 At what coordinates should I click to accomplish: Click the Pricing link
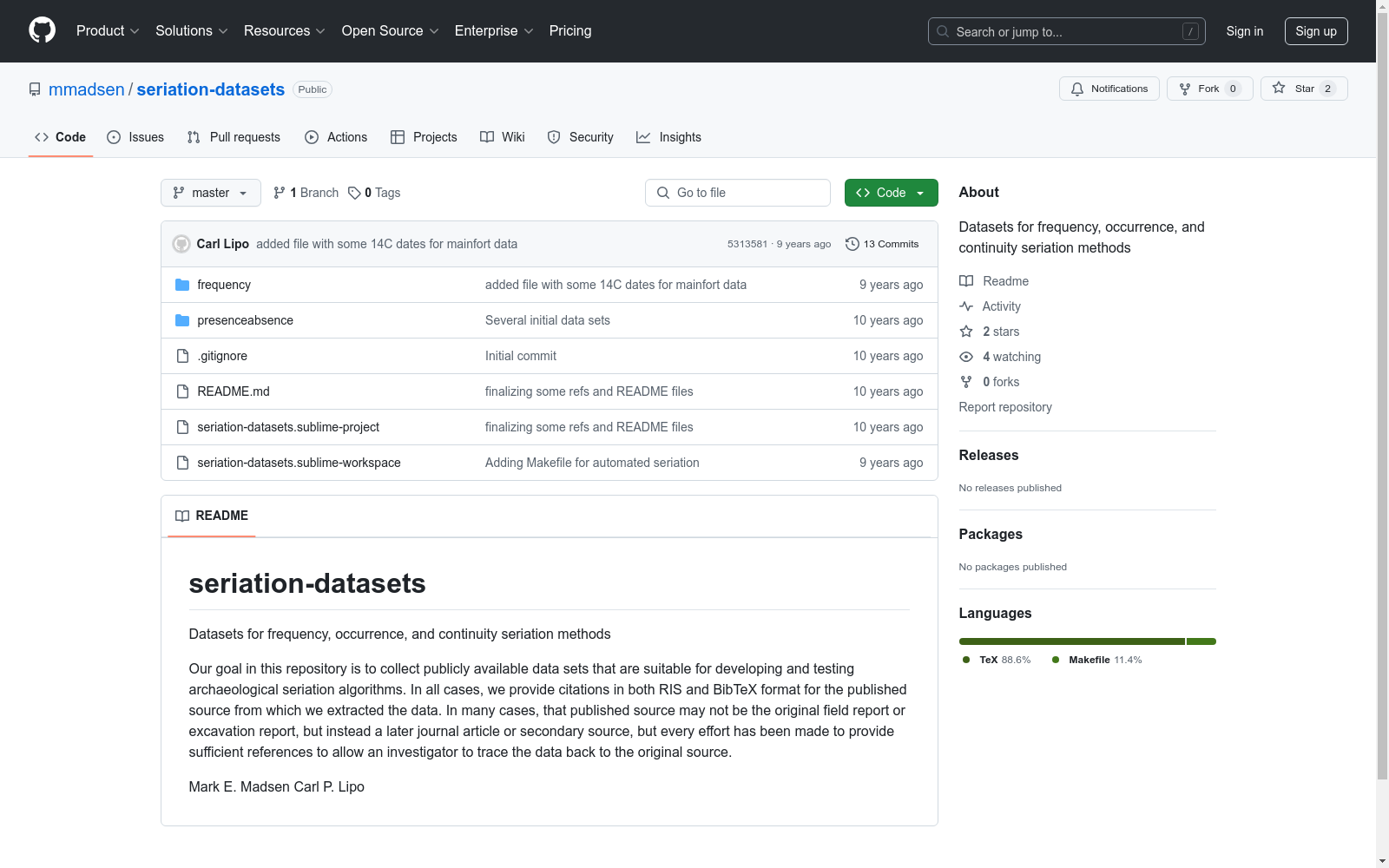tap(570, 30)
